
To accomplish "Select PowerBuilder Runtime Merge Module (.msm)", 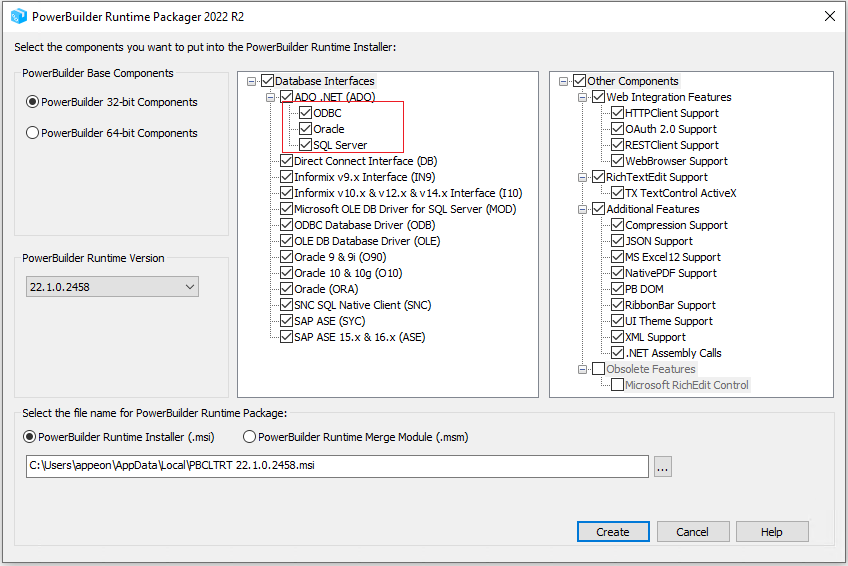I will [249, 437].
